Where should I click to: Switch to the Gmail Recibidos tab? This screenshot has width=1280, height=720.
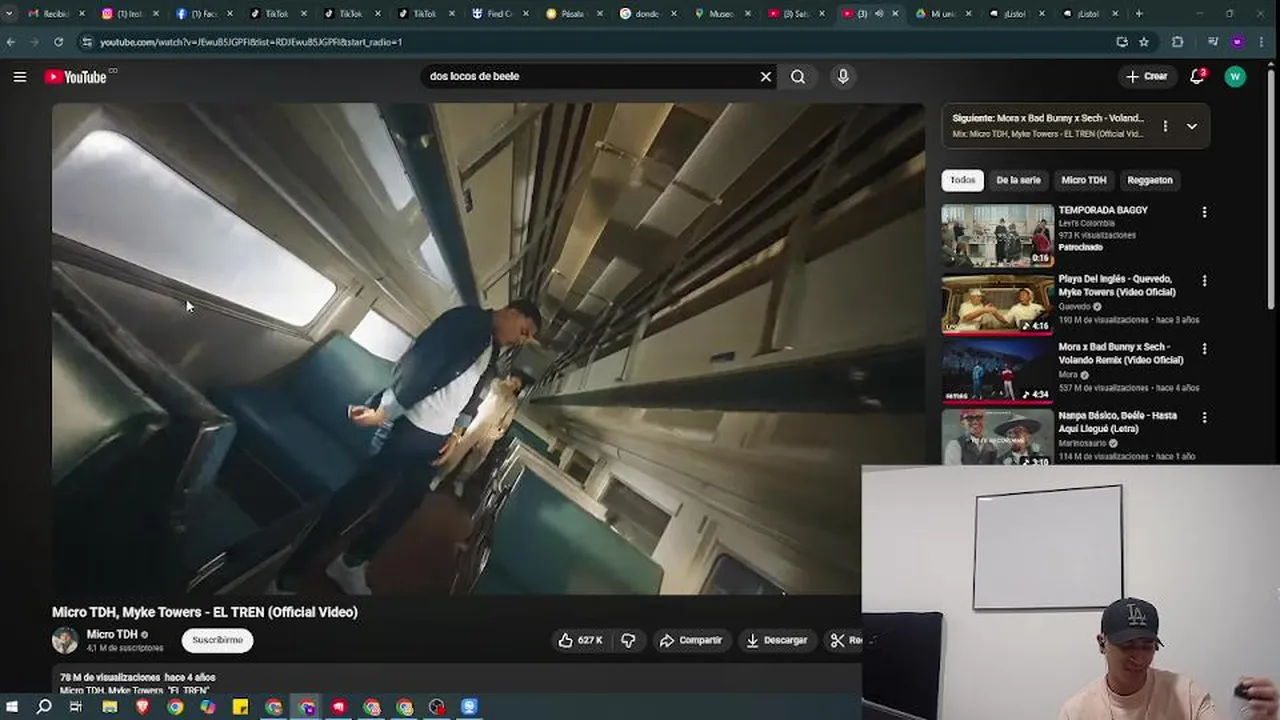click(x=55, y=14)
